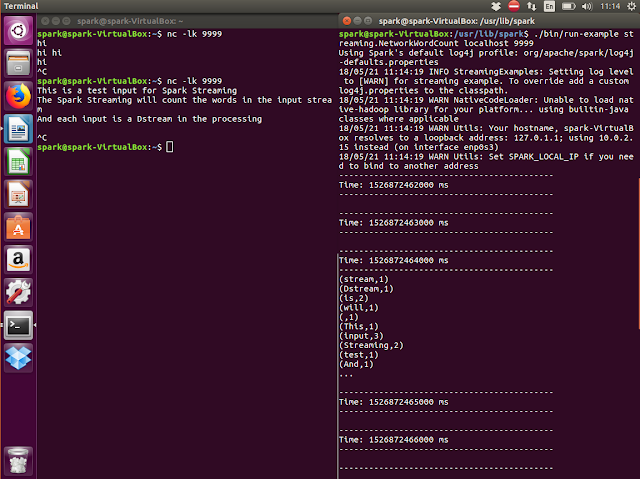Click the left terminal title bar
Viewport: 640px width, 479px height.
point(187,21)
